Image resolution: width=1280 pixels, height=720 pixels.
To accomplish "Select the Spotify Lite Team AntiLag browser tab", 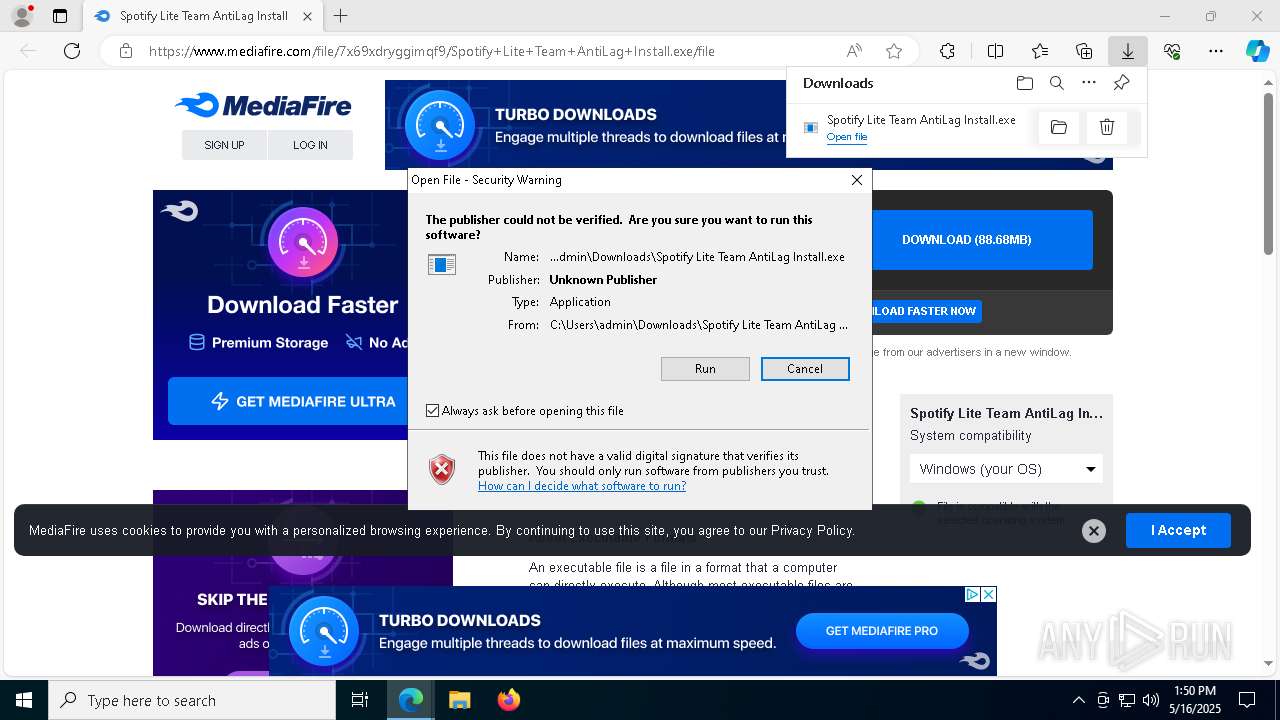I will 203,16.
